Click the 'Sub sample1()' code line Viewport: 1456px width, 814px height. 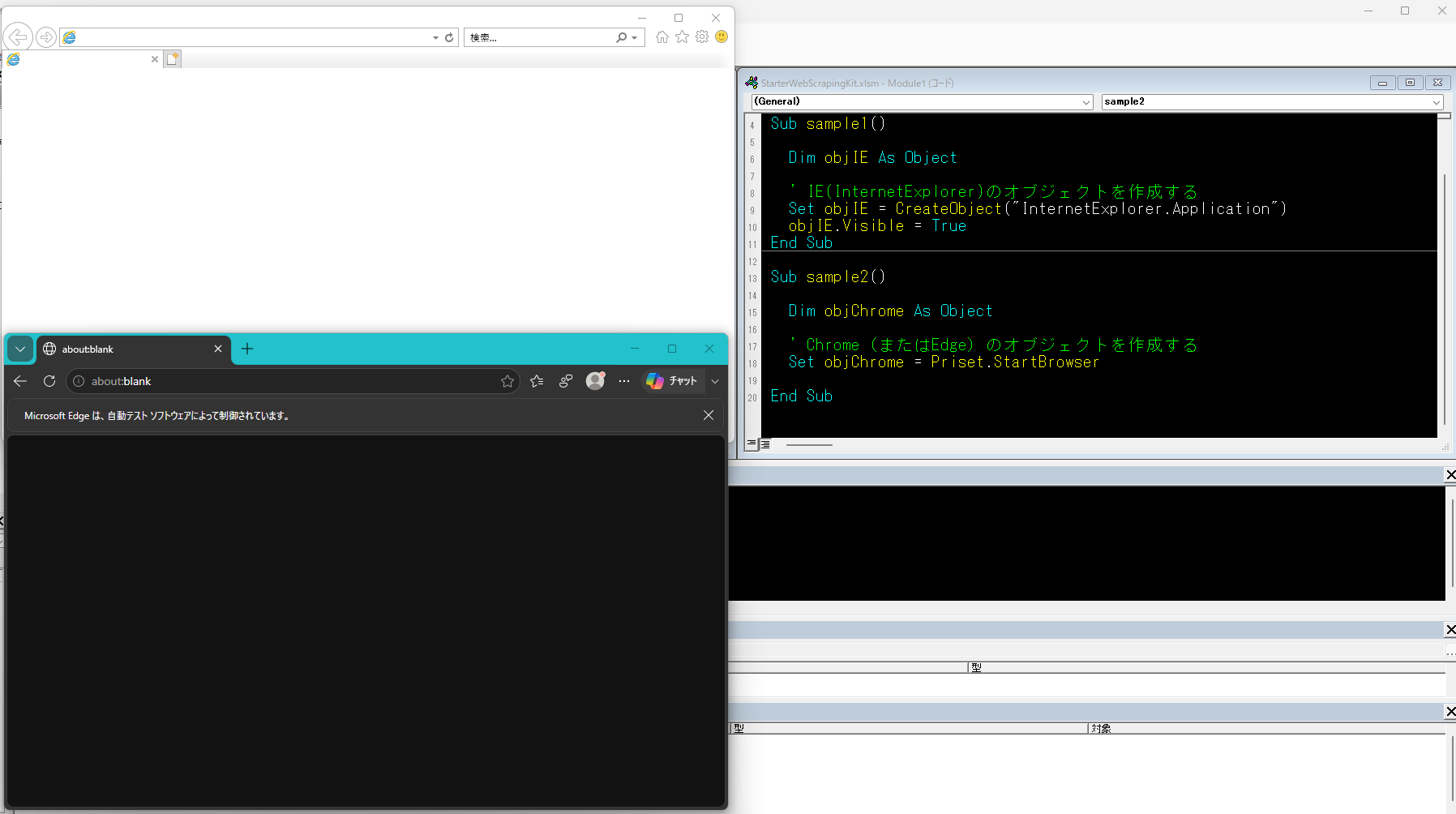pos(828,124)
